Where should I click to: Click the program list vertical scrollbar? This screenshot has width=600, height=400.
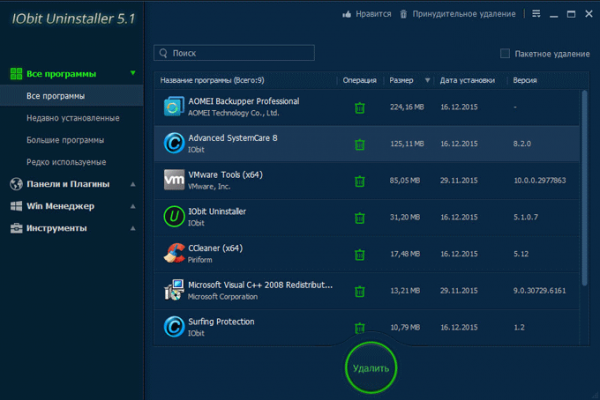(x=584, y=188)
